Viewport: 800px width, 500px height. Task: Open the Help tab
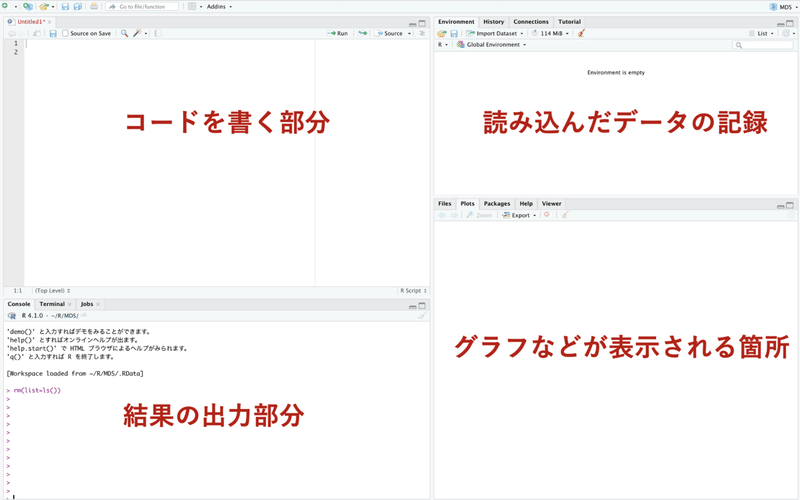526,204
